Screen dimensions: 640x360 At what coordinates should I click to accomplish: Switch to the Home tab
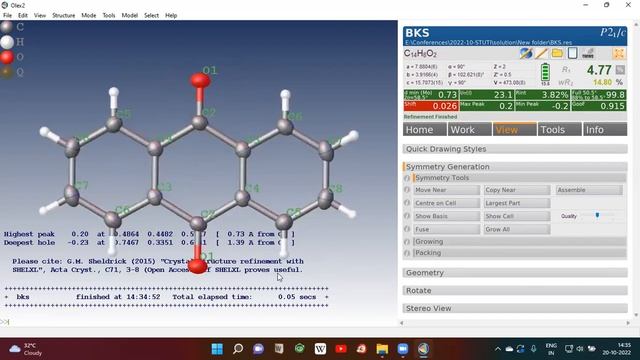tap(424, 129)
